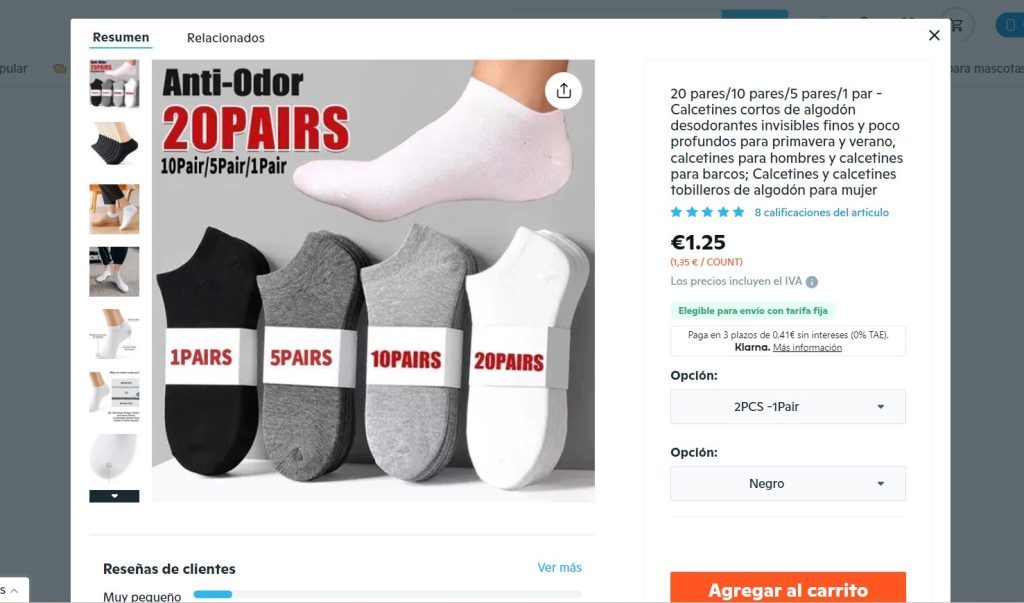Select the thumbnail of orange pants with socks
The width and height of the screenshot is (1024, 603).
point(114,209)
